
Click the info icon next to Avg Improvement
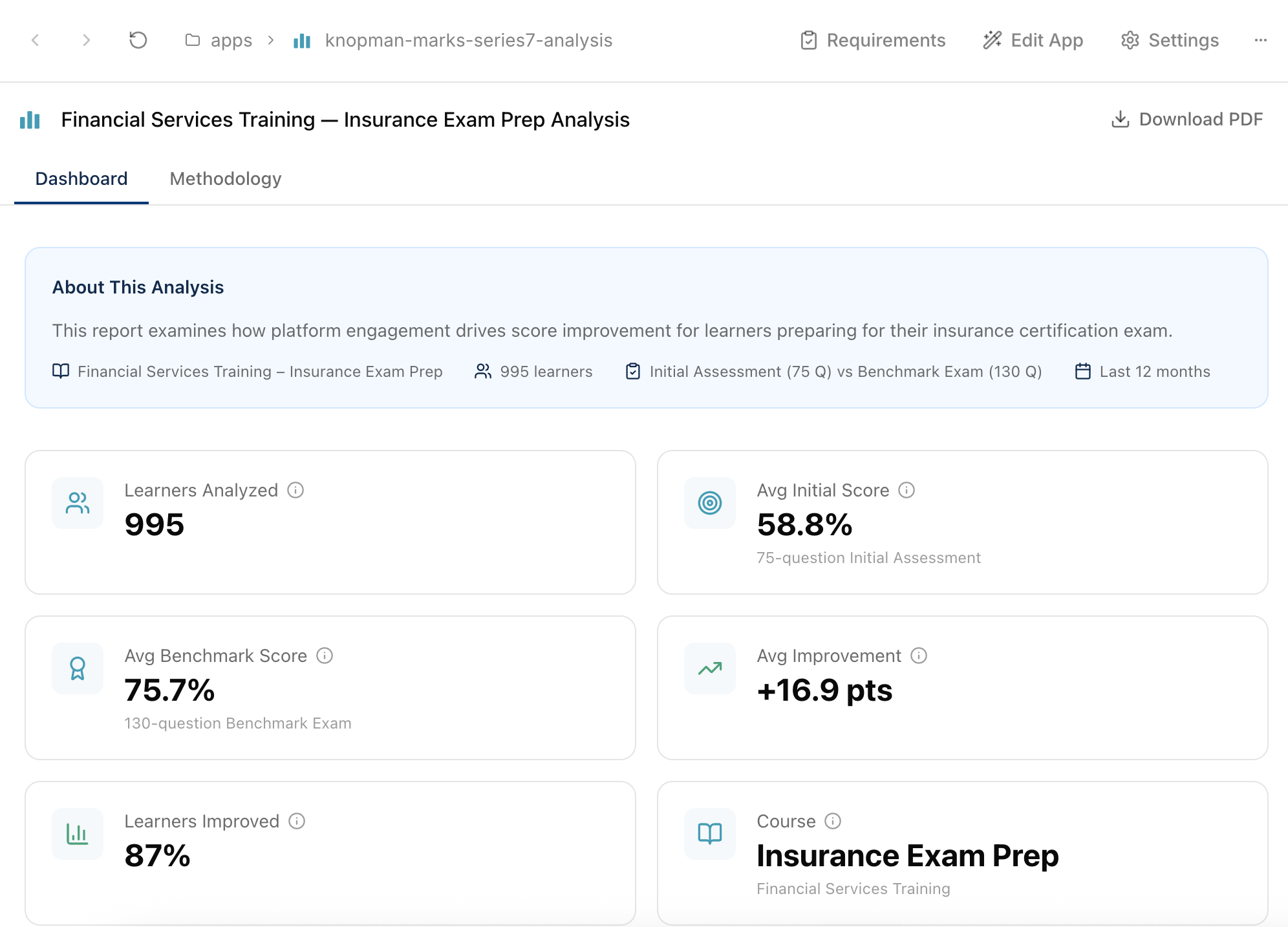919,655
